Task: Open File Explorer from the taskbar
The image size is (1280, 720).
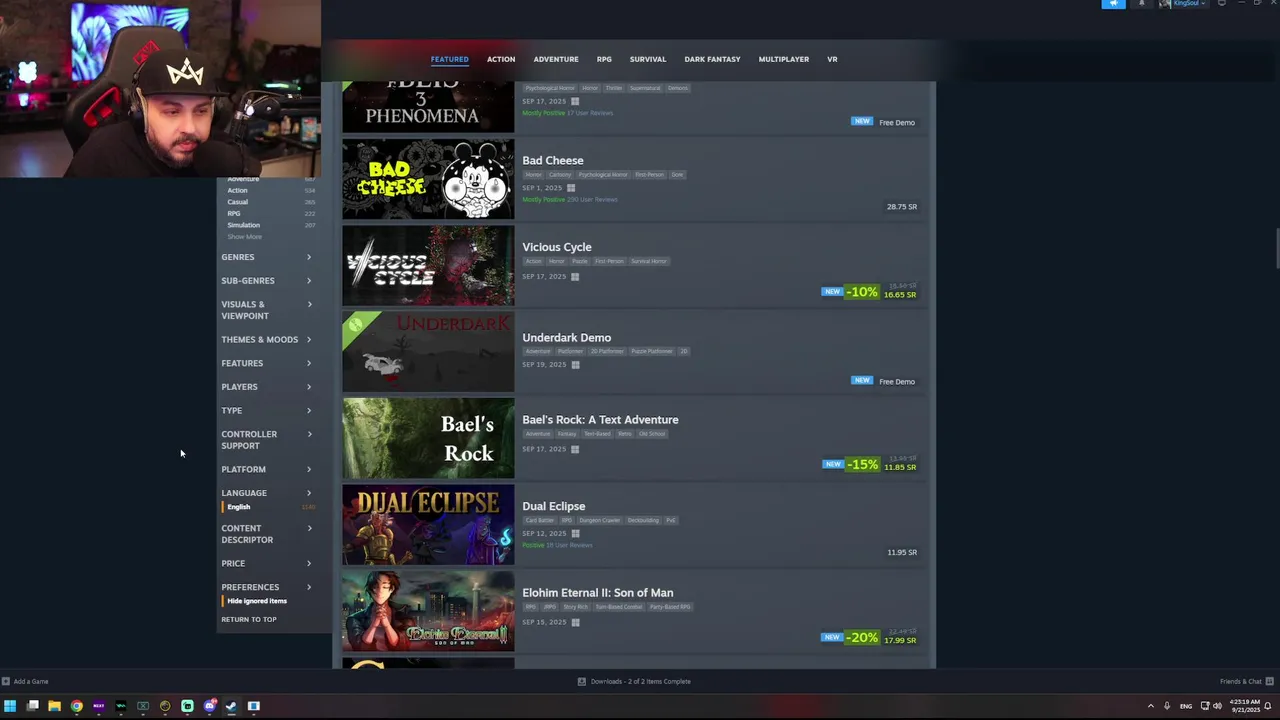Action: pyautogui.click(x=54, y=706)
